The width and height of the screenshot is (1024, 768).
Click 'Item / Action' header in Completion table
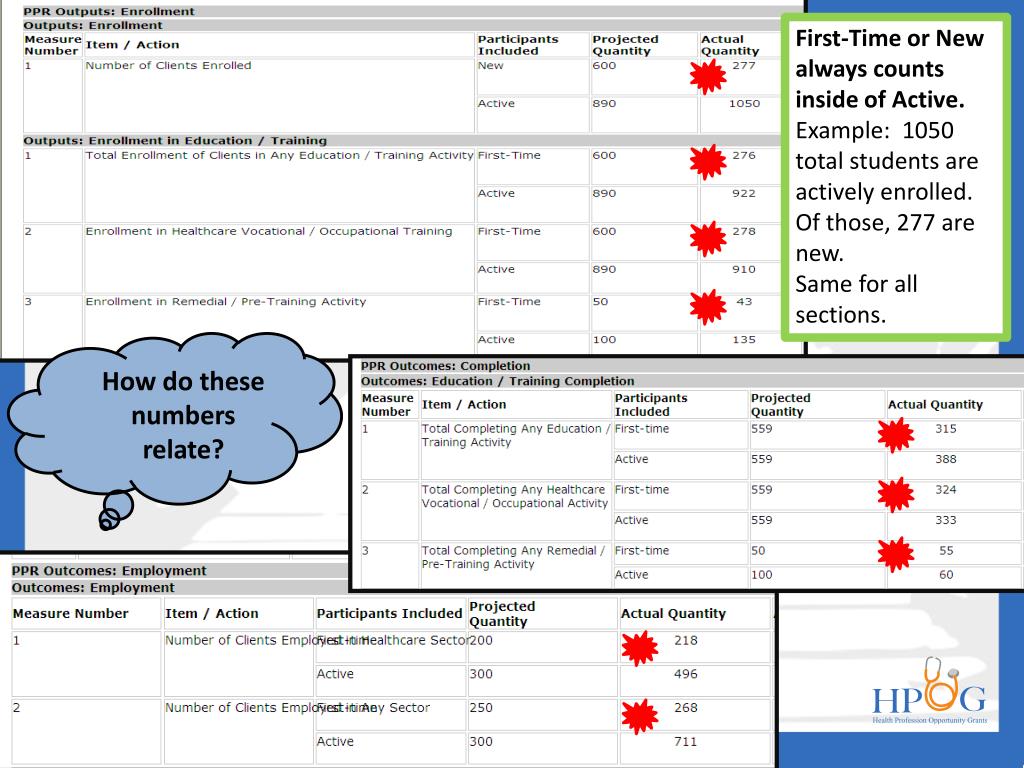tap(464, 404)
